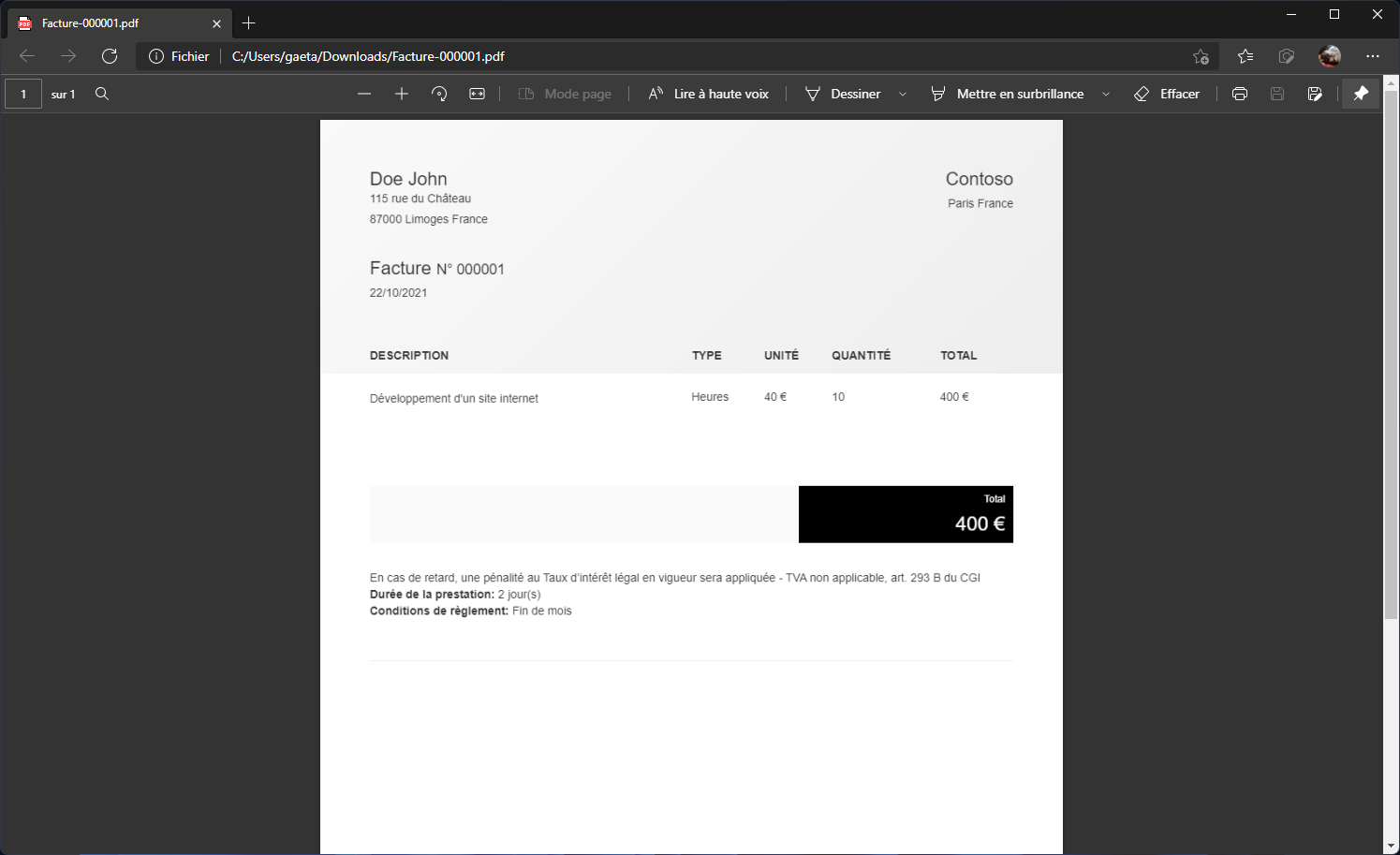Open the PDF search magnifier

(x=102, y=94)
